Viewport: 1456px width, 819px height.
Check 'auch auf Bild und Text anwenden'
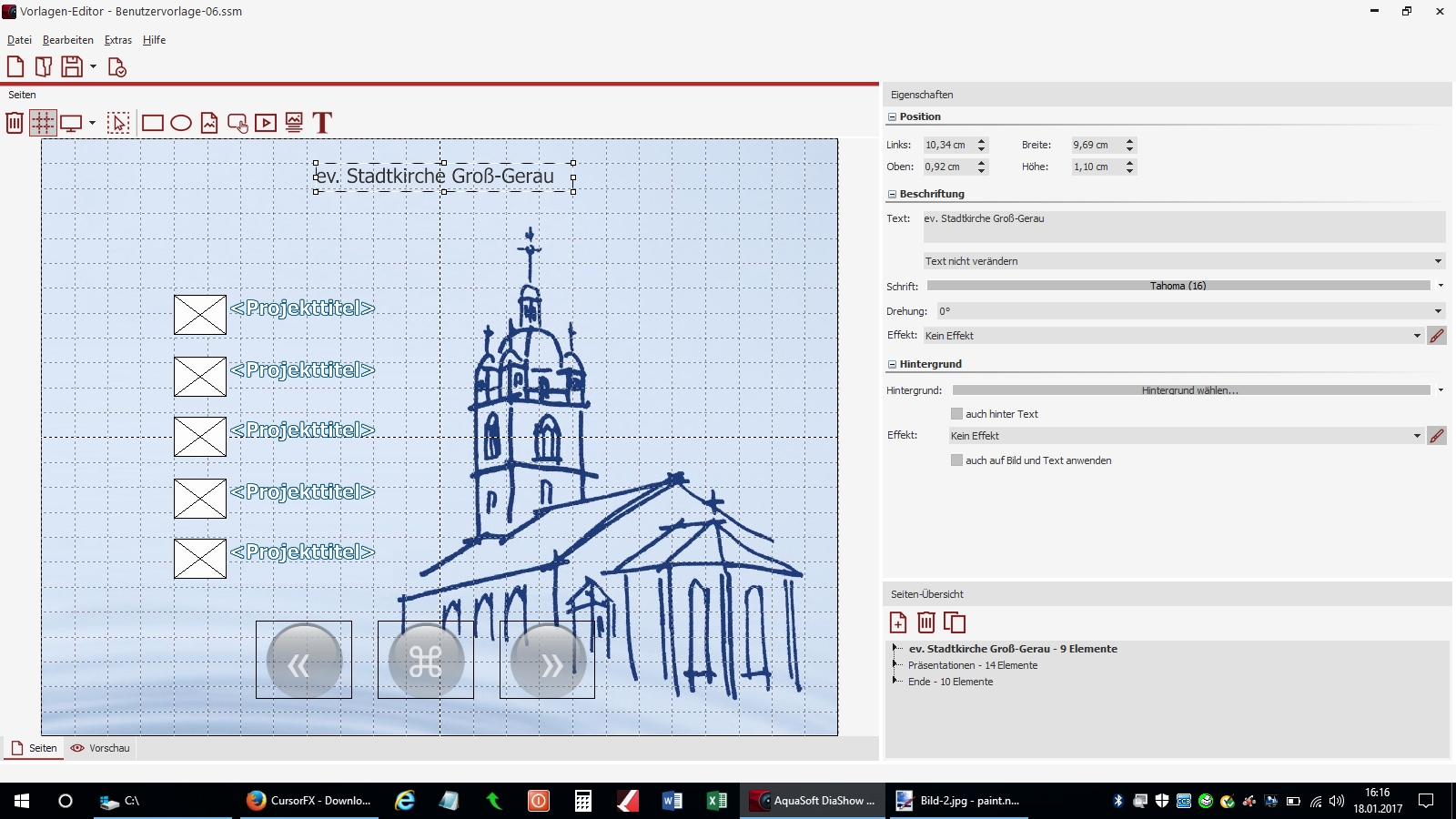coord(956,460)
